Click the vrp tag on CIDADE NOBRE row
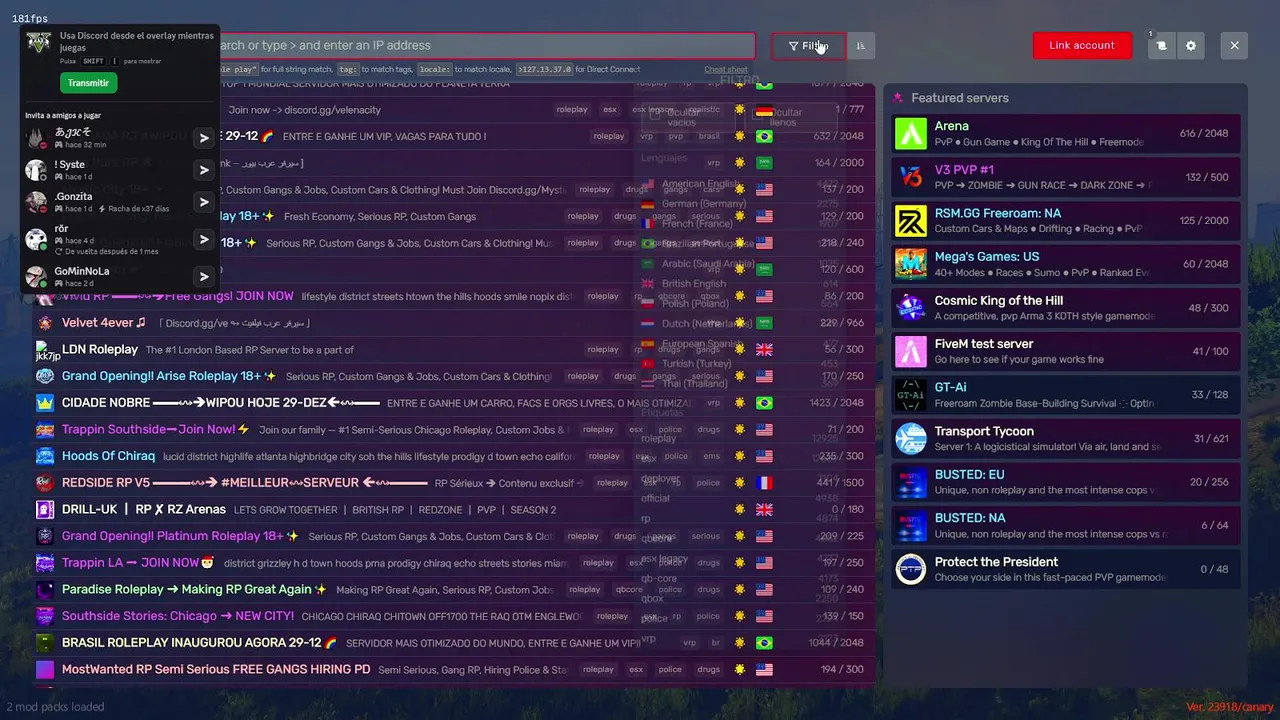1280x720 pixels. pos(714,403)
